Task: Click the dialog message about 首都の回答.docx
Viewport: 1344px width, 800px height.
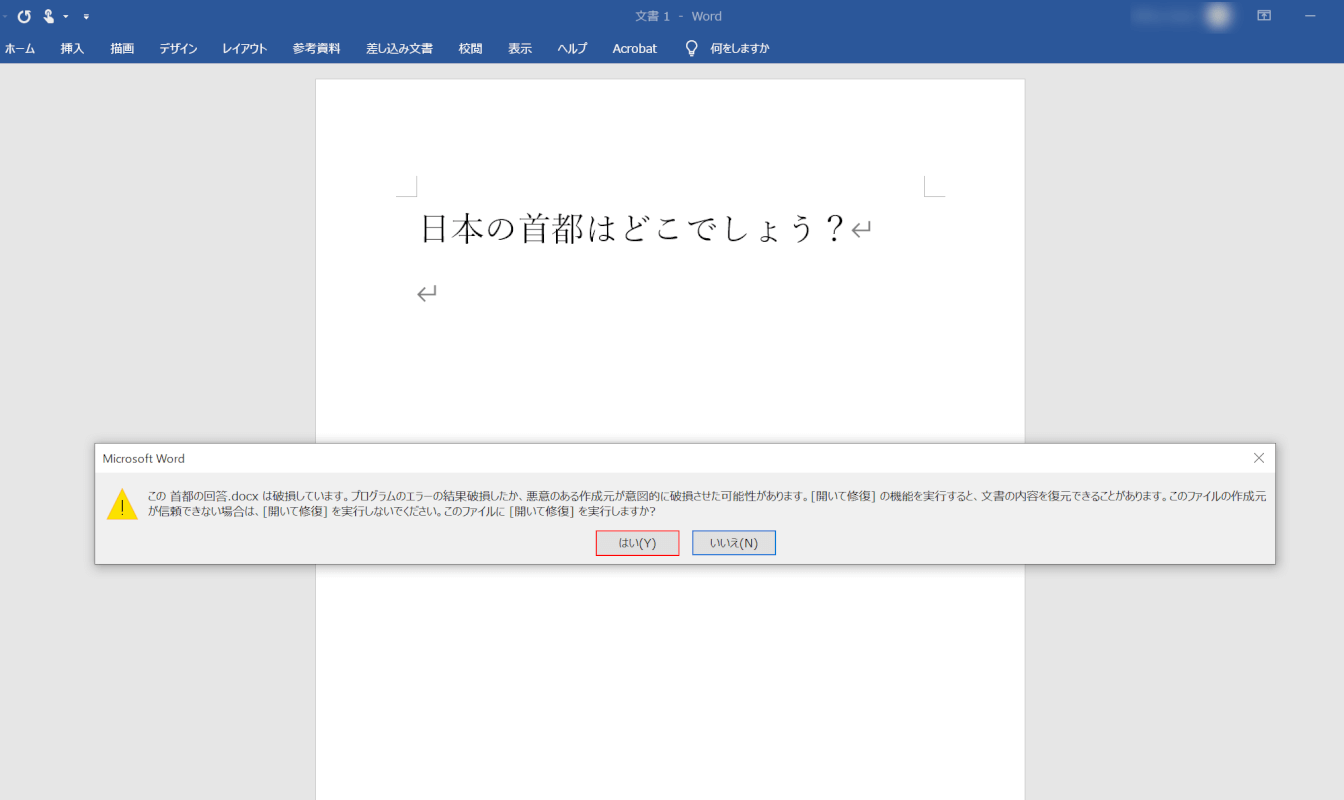Action: click(x=706, y=503)
